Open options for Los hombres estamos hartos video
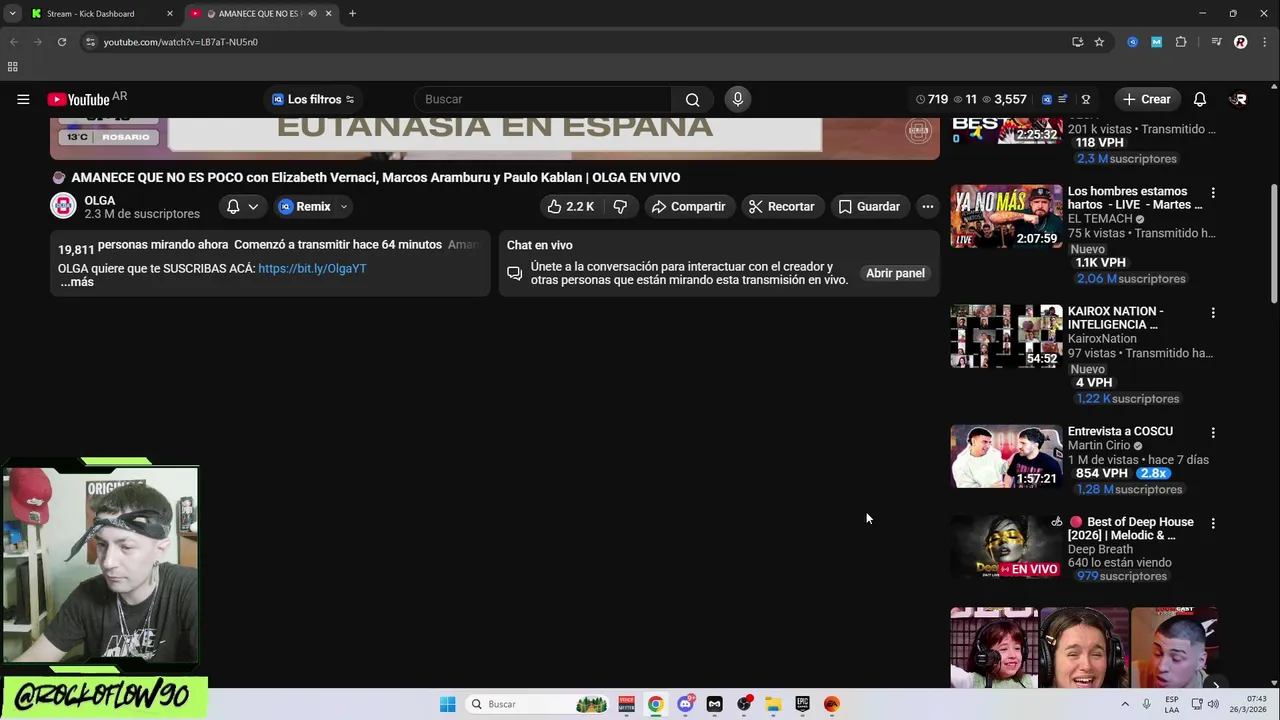 pyautogui.click(x=1213, y=192)
